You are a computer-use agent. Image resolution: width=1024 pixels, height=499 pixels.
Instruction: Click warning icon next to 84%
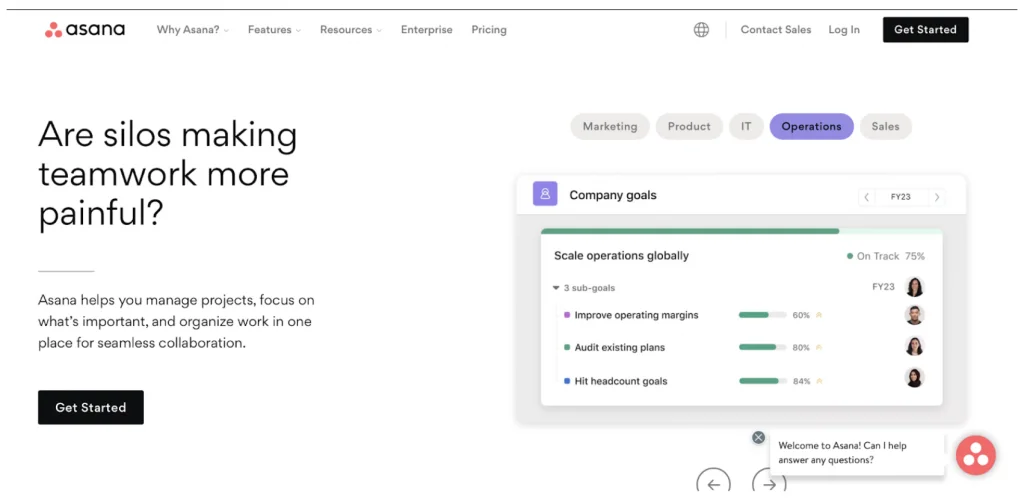[819, 381]
